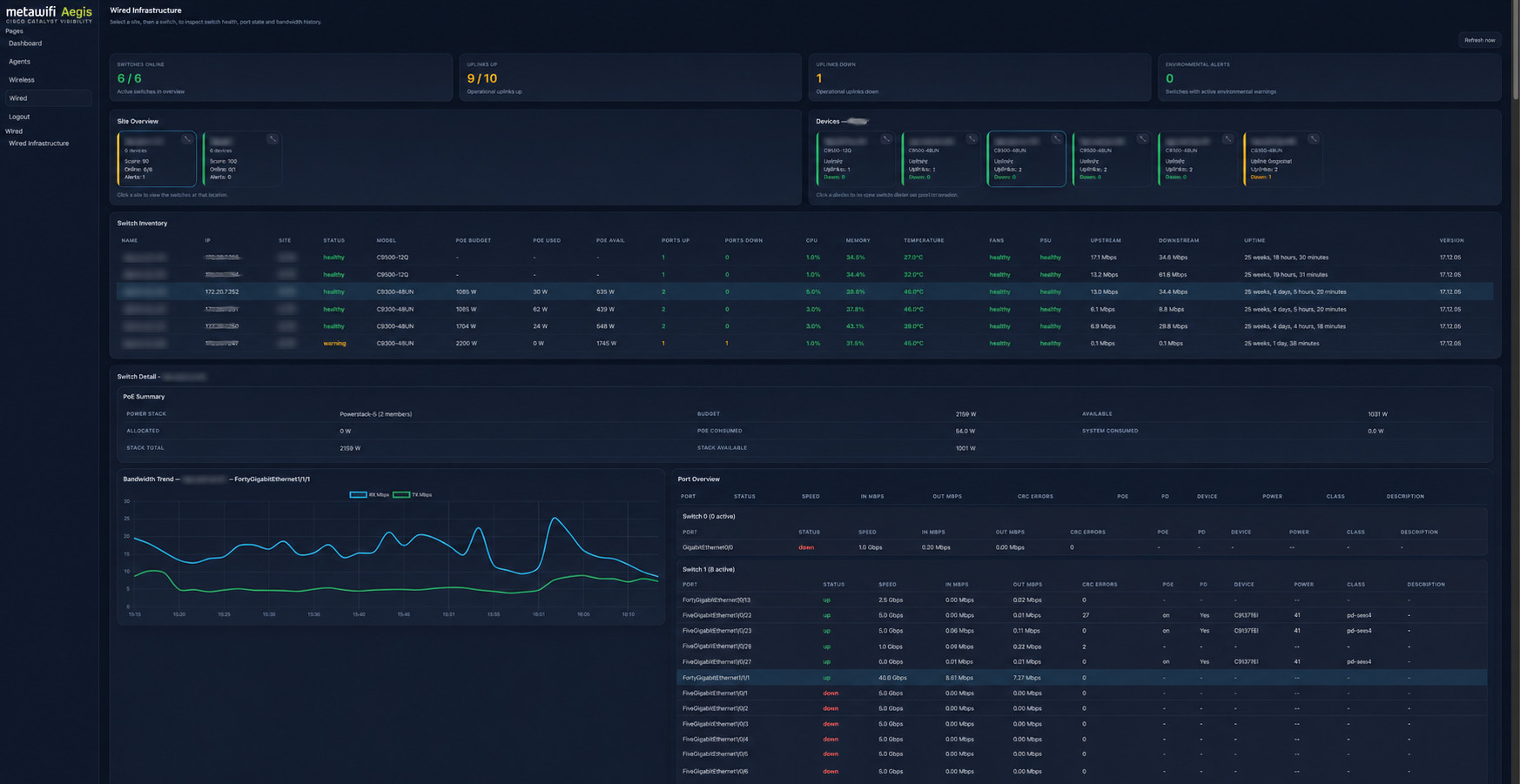Select inventory row with IP 172.20.7.252
The height and width of the screenshot is (784, 1520).
point(805,291)
